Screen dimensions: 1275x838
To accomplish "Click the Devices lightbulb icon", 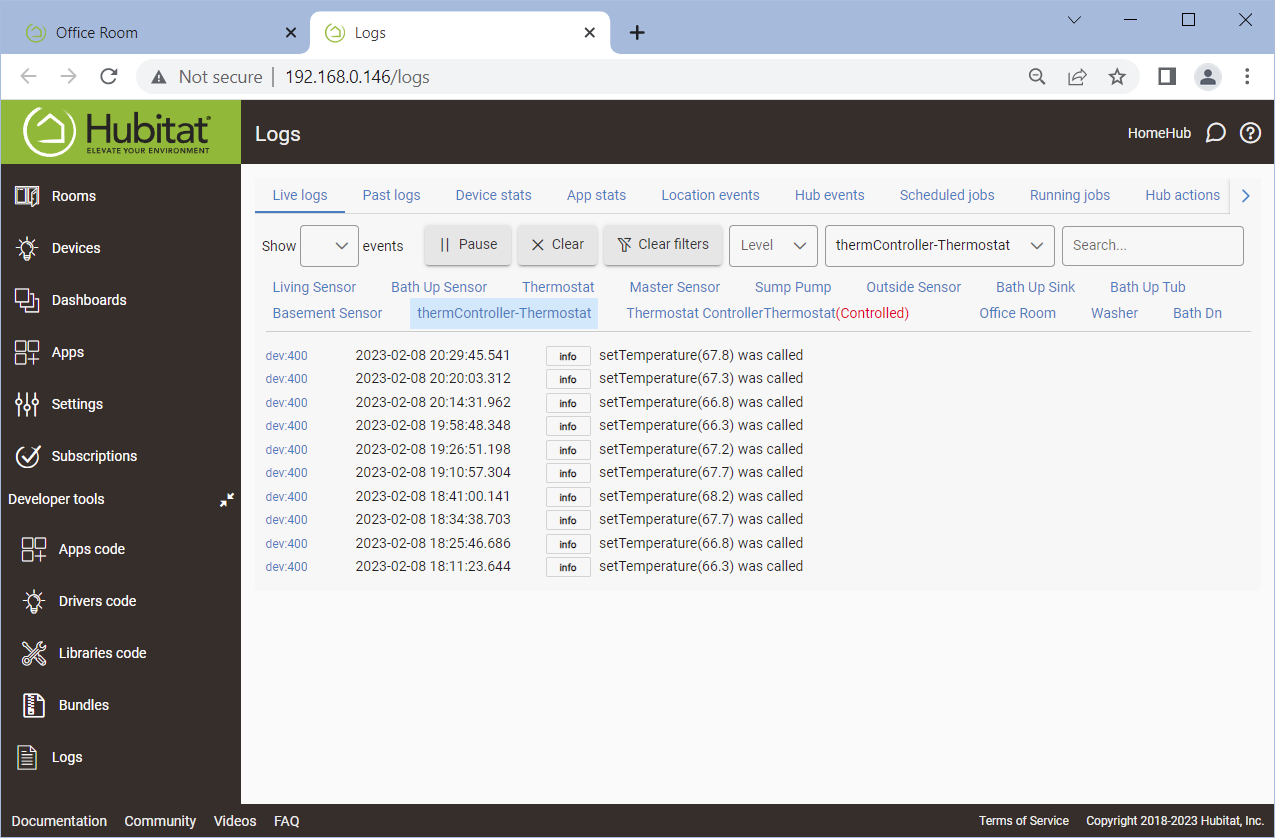I will point(27,248).
